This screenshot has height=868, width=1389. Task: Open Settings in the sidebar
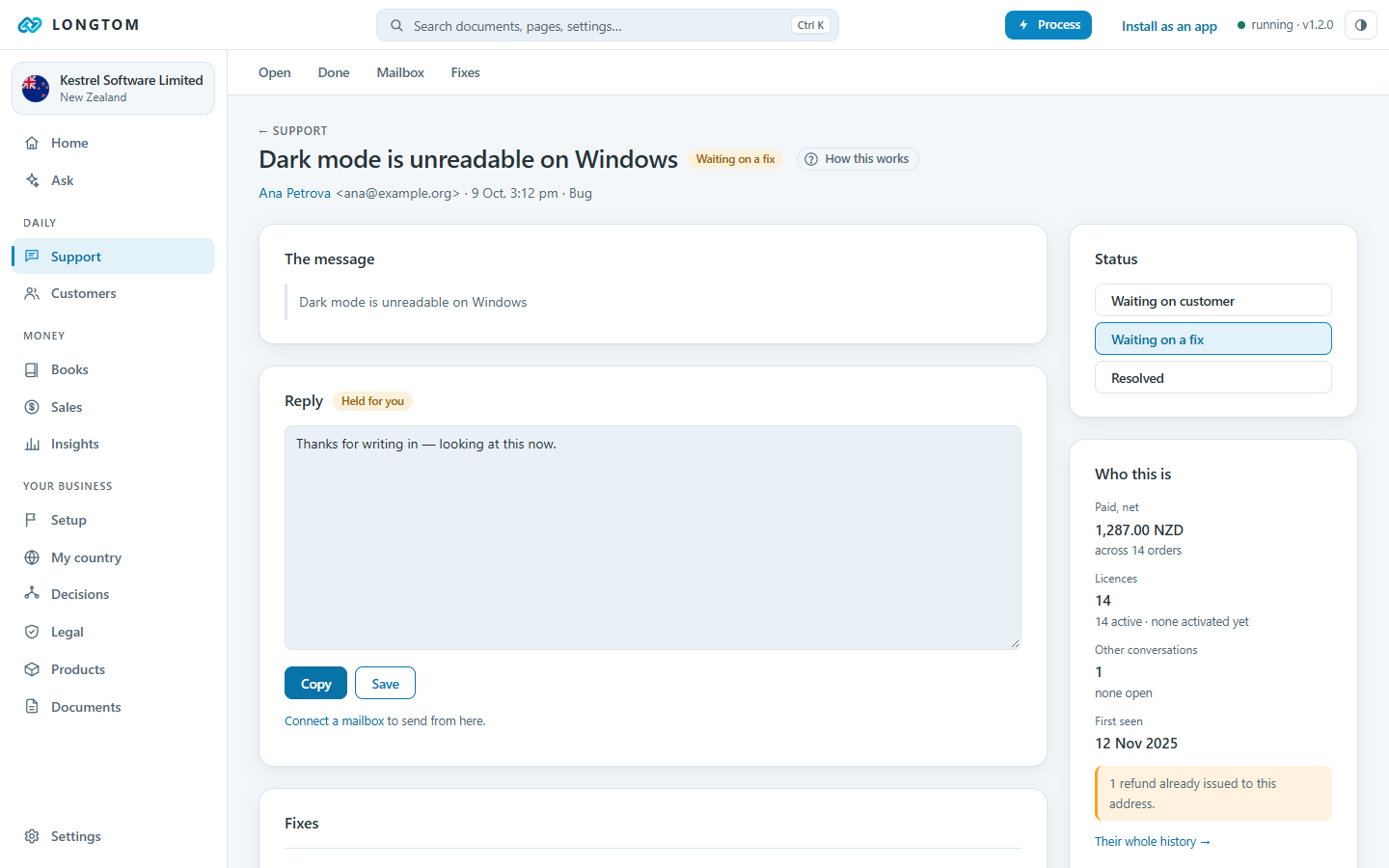point(113,836)
